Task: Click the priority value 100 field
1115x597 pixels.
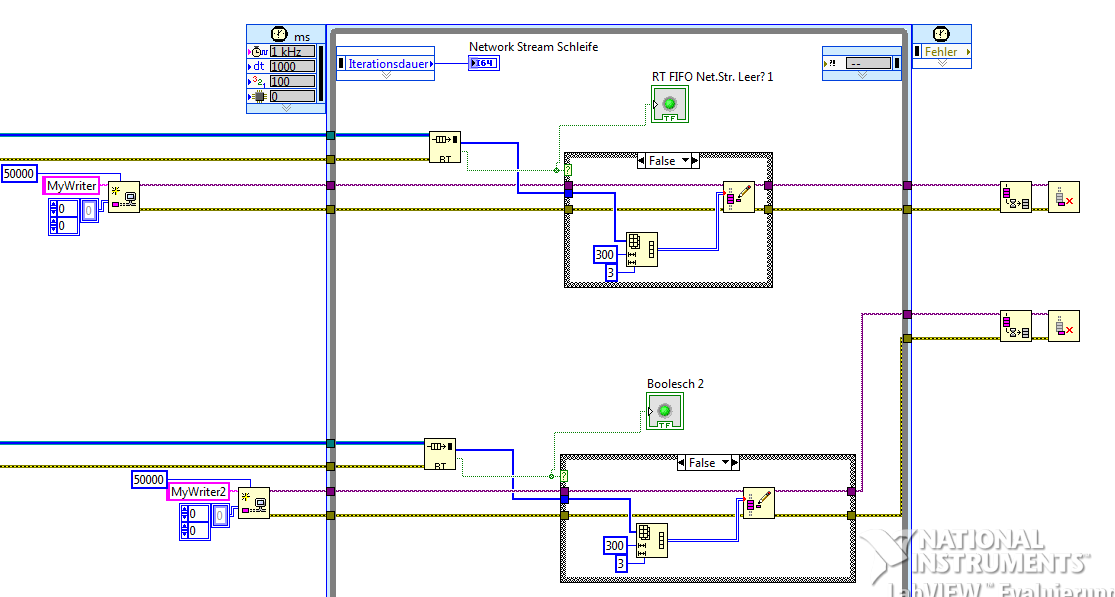Action: (292, 81)
